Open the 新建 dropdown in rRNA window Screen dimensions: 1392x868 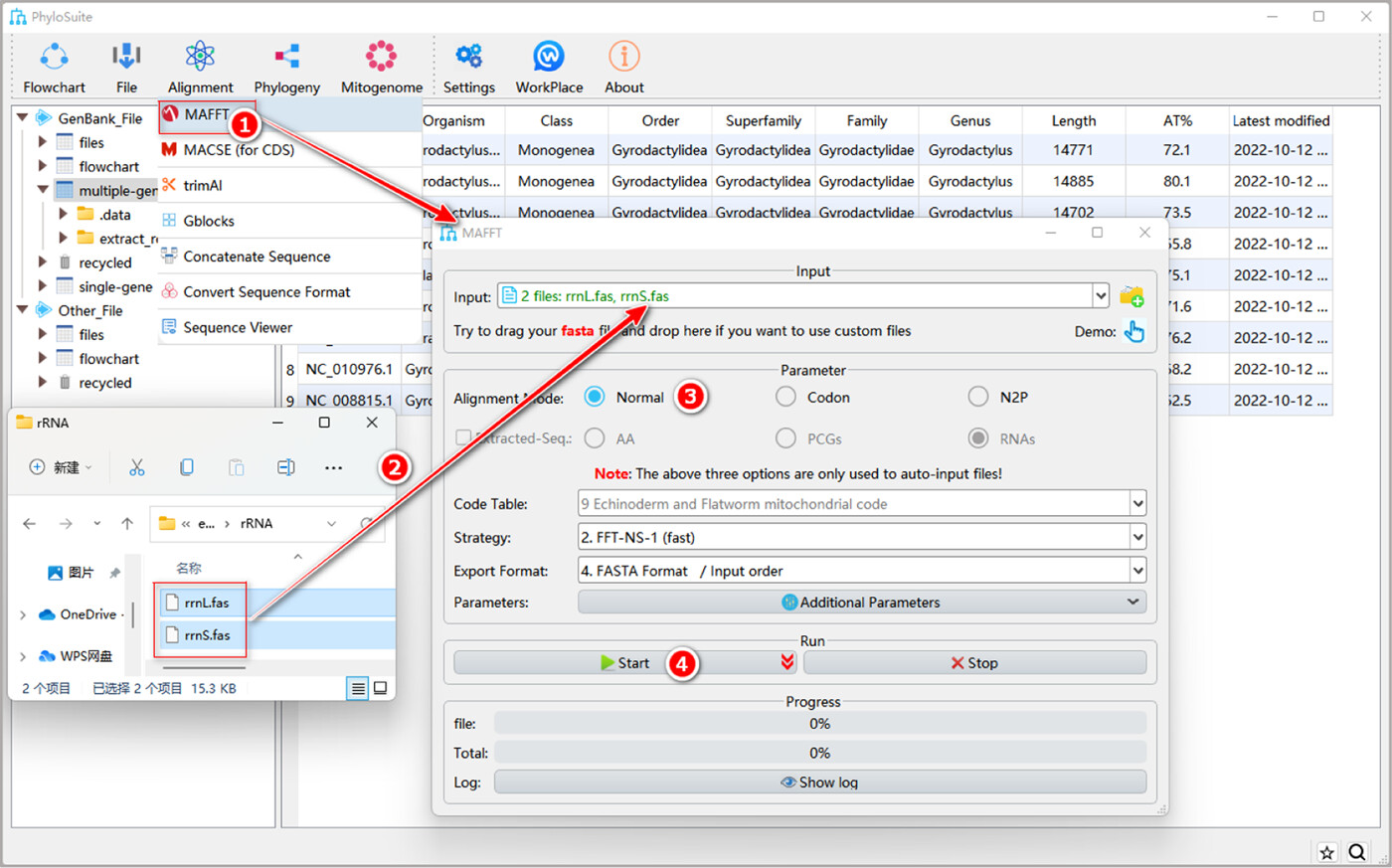pos(61,467)
